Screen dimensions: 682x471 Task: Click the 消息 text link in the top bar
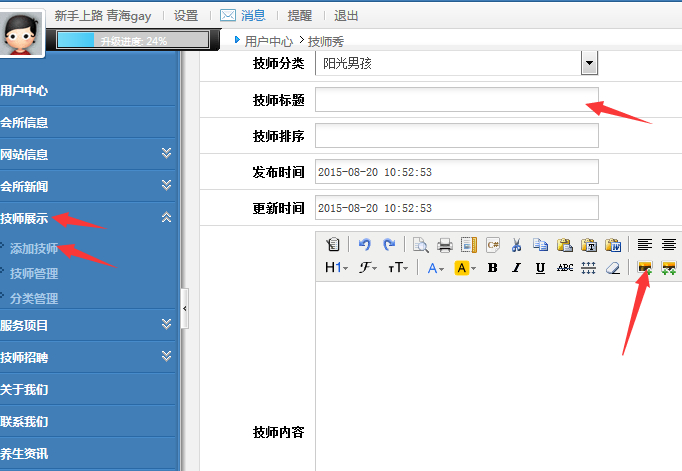point(253,16)
